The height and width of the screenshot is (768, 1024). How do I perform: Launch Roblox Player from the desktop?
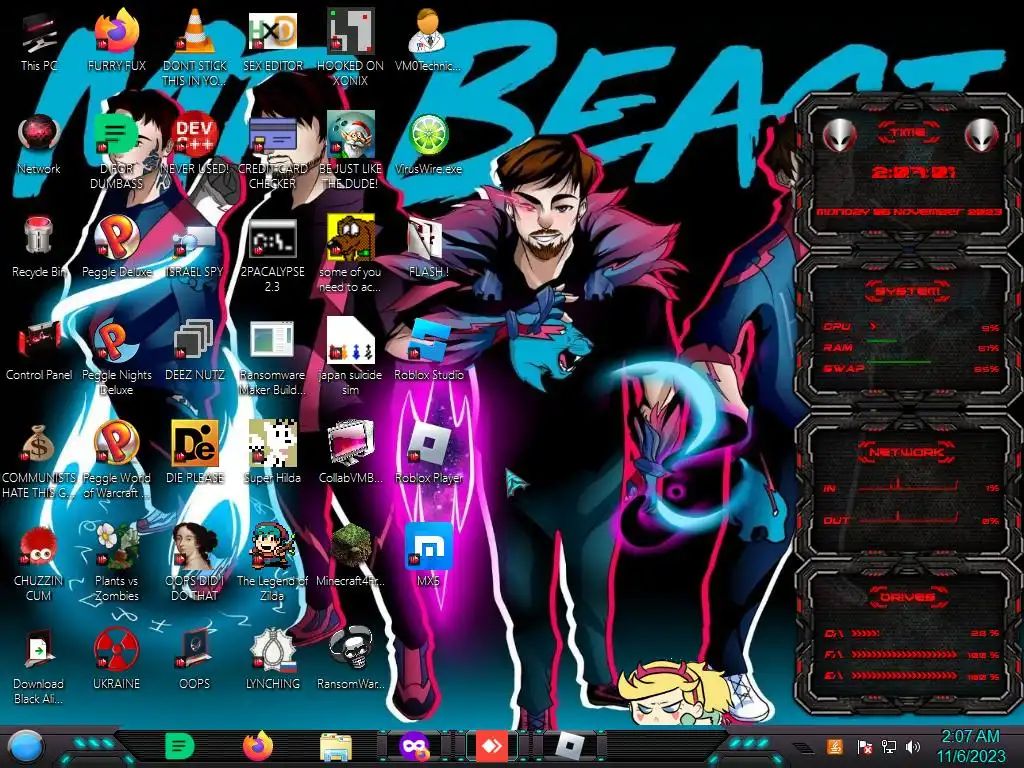pos(428,444)
